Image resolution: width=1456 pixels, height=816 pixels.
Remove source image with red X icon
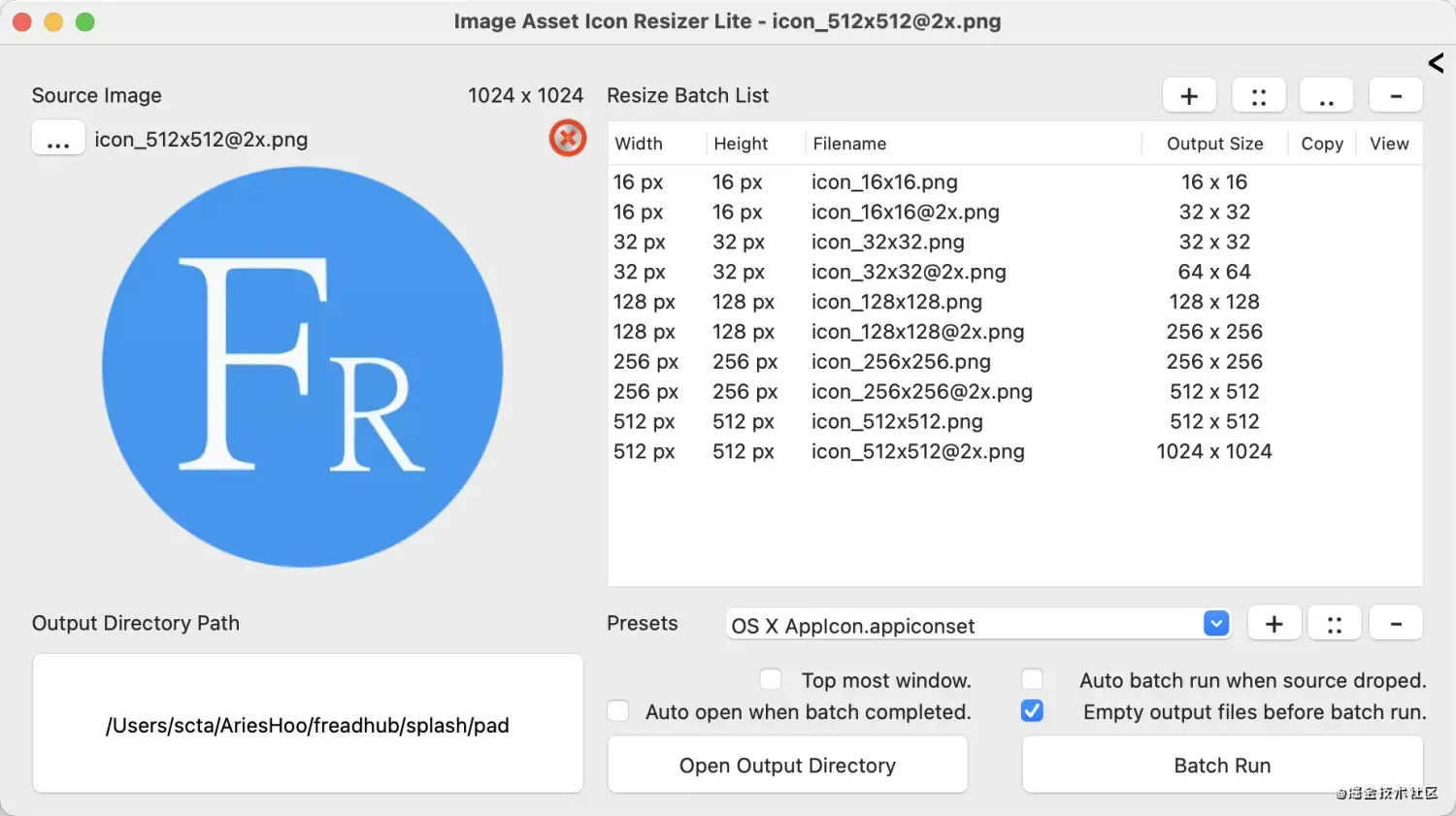click(x=568, y=139)
